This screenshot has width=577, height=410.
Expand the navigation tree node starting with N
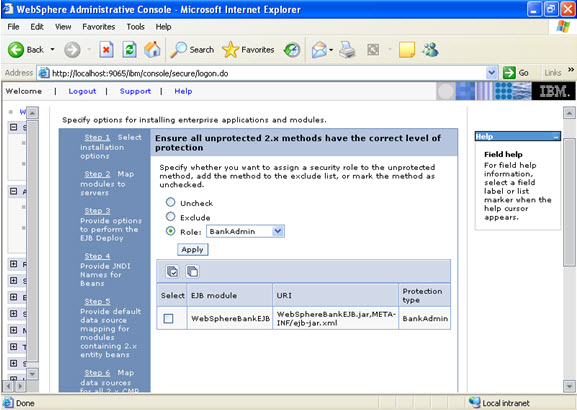coord(14,330)
